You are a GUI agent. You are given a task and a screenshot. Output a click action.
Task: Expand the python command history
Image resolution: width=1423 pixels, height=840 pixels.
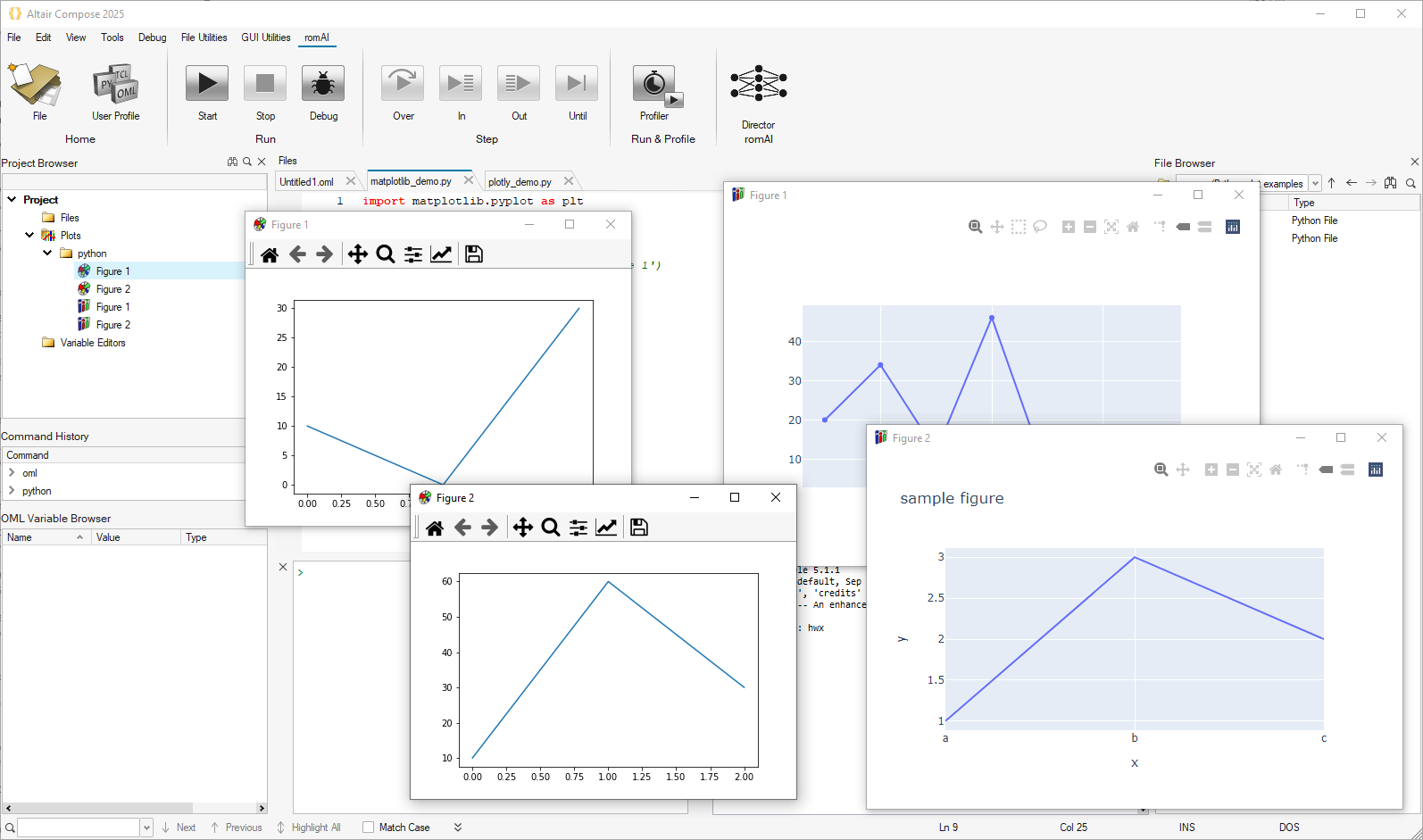tap(12, 490)
